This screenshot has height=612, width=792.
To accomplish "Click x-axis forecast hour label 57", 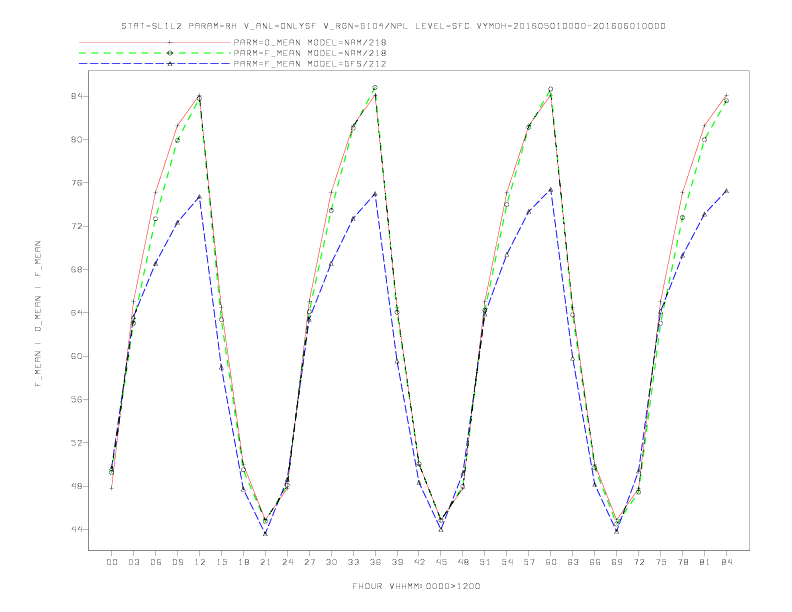I will coord(529,562).
